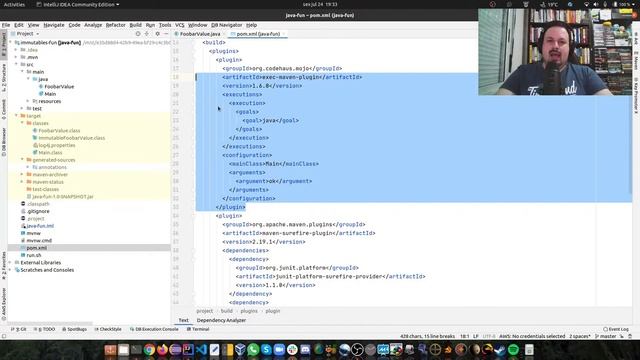Expand the resources folder
Image resolution: width=640 pixels, height=360 pixels.
coord(28,101)
